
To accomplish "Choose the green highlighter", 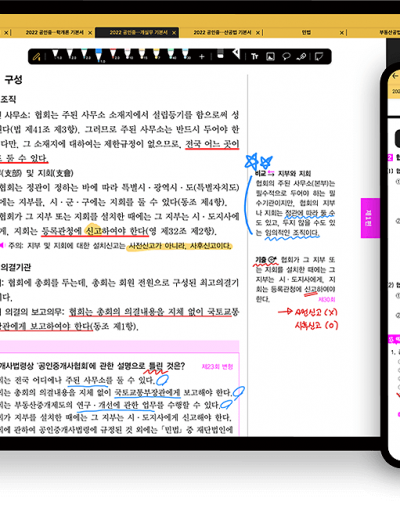I will point(171,54).
